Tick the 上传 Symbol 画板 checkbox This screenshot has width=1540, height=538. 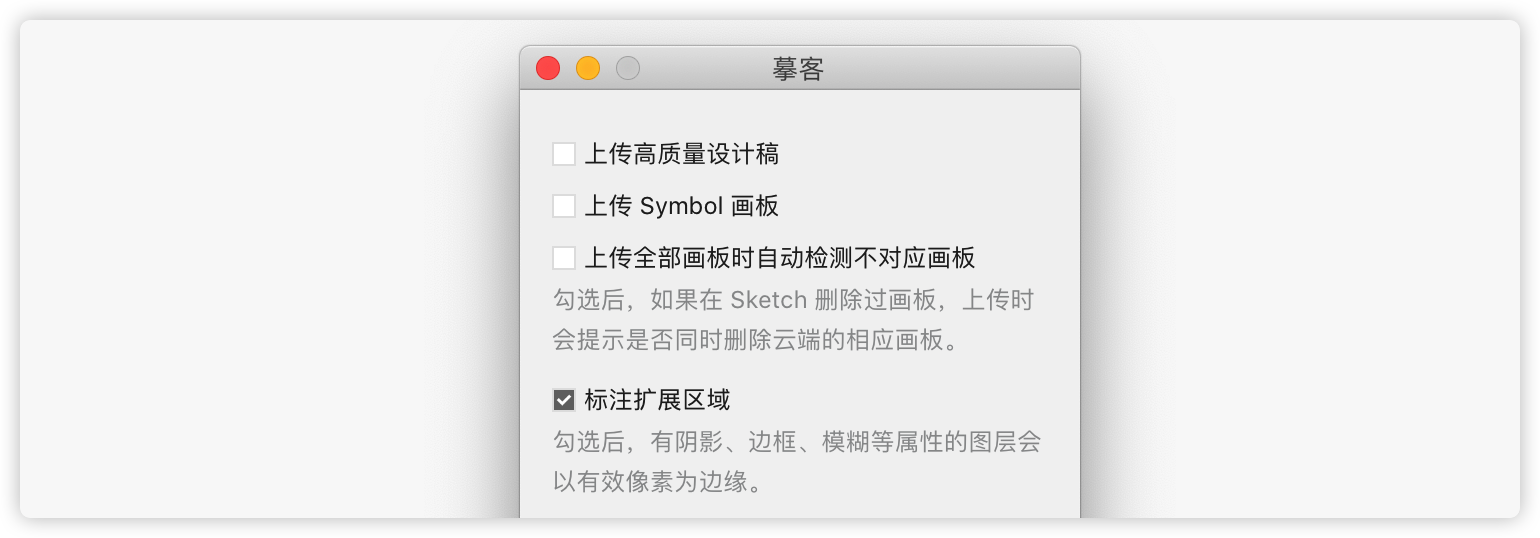click(x=564, y=206)
